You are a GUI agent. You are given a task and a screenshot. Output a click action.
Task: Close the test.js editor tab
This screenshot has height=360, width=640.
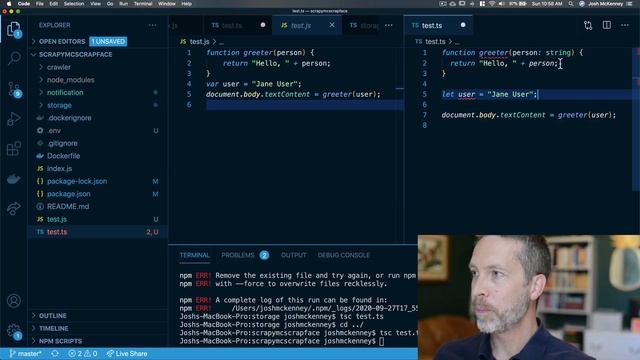(332, 25)
